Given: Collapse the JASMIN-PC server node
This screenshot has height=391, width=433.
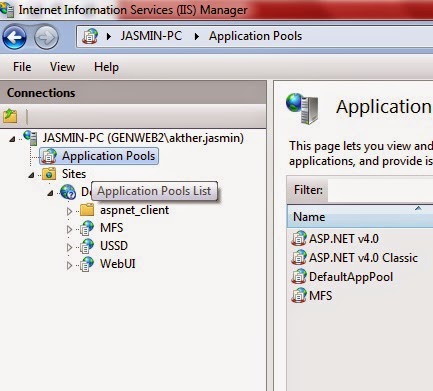Looking at the screenshot, I should point(12,139).
